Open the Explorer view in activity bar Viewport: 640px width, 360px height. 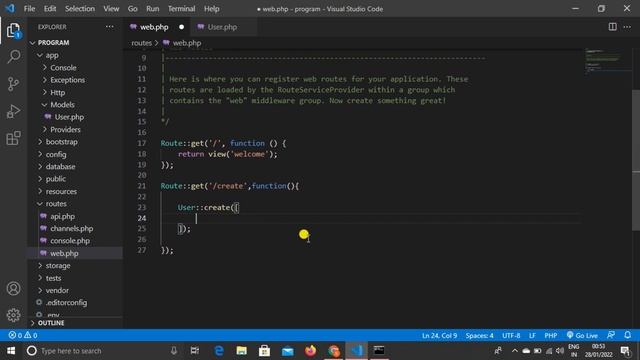pyautogui.click(x=13, y=30)
